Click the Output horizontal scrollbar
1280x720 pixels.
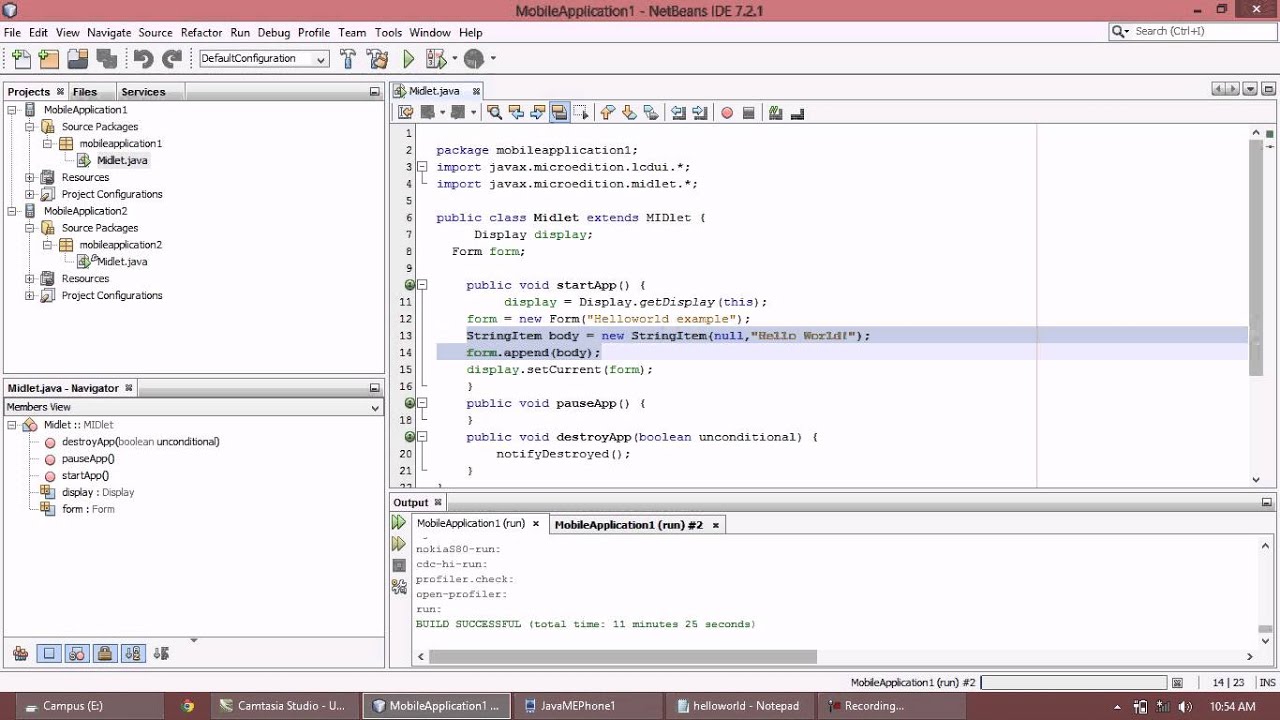pos(623,656)
